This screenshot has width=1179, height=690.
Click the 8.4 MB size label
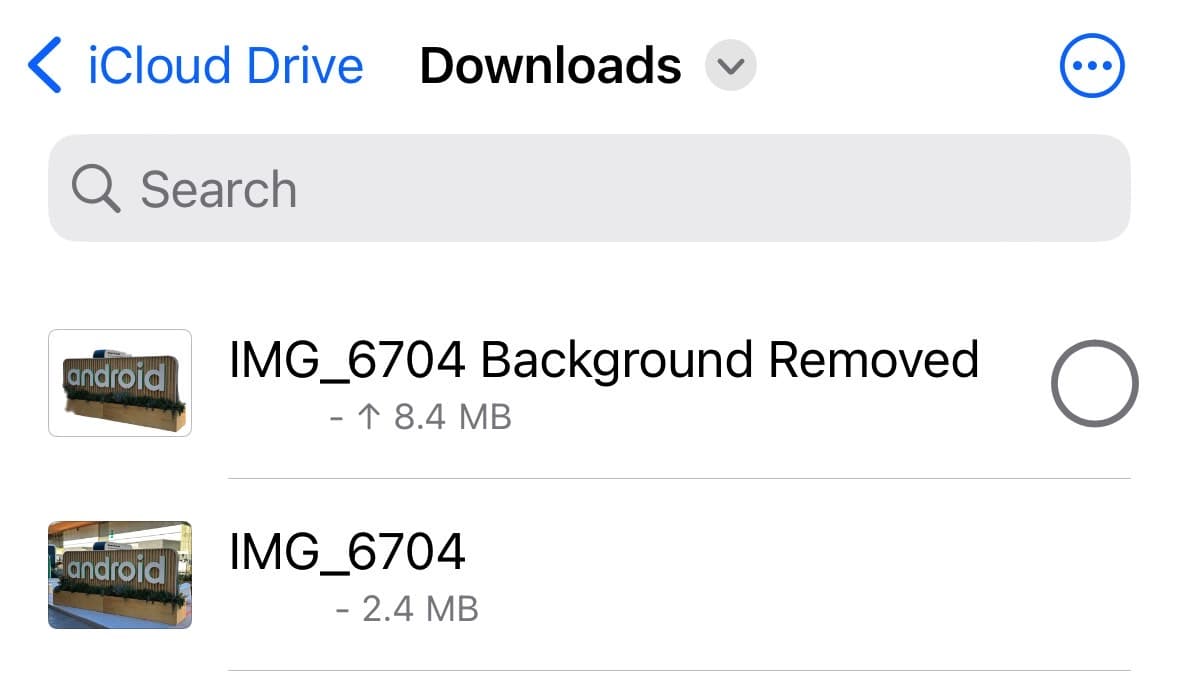point(453,416)
